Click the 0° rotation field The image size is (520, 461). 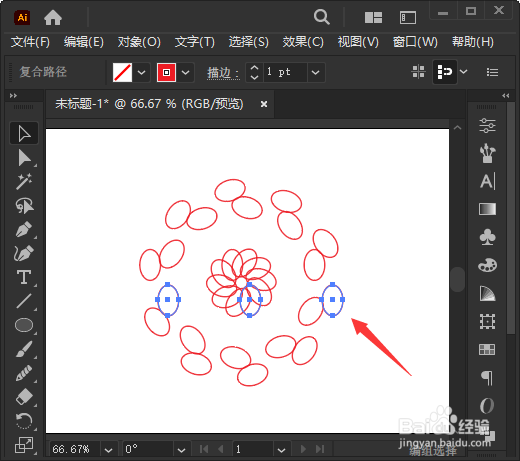pyautogui.click(x=147, y=449)
